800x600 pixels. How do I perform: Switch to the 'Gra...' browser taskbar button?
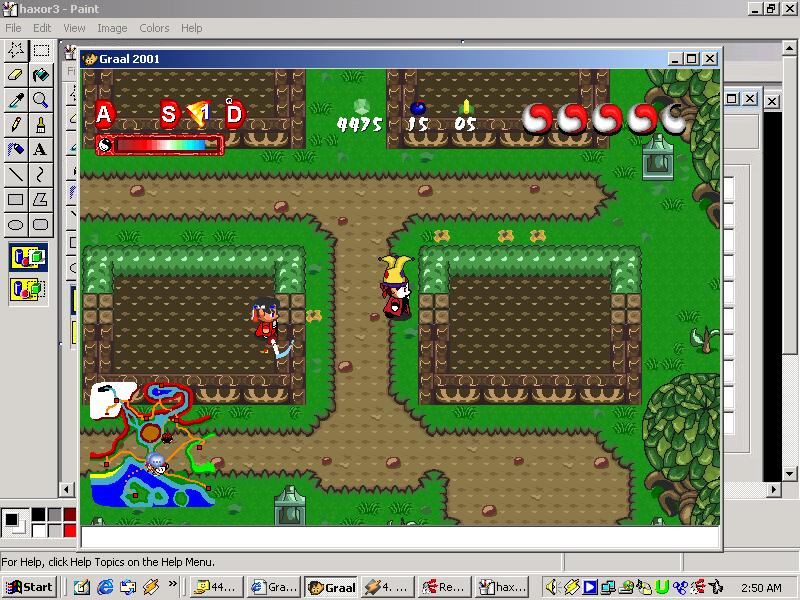coord(274,587)
